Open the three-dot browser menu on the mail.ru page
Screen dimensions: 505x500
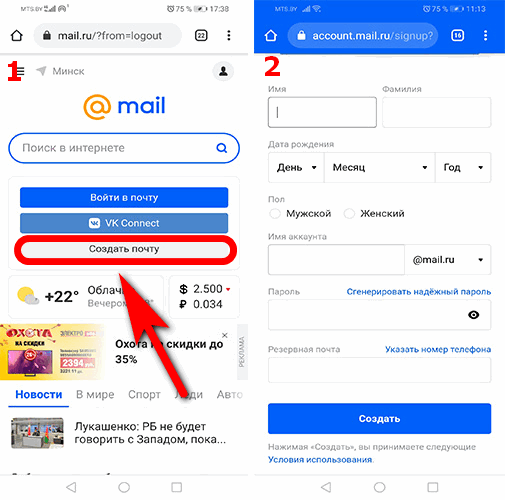(229, 35)
